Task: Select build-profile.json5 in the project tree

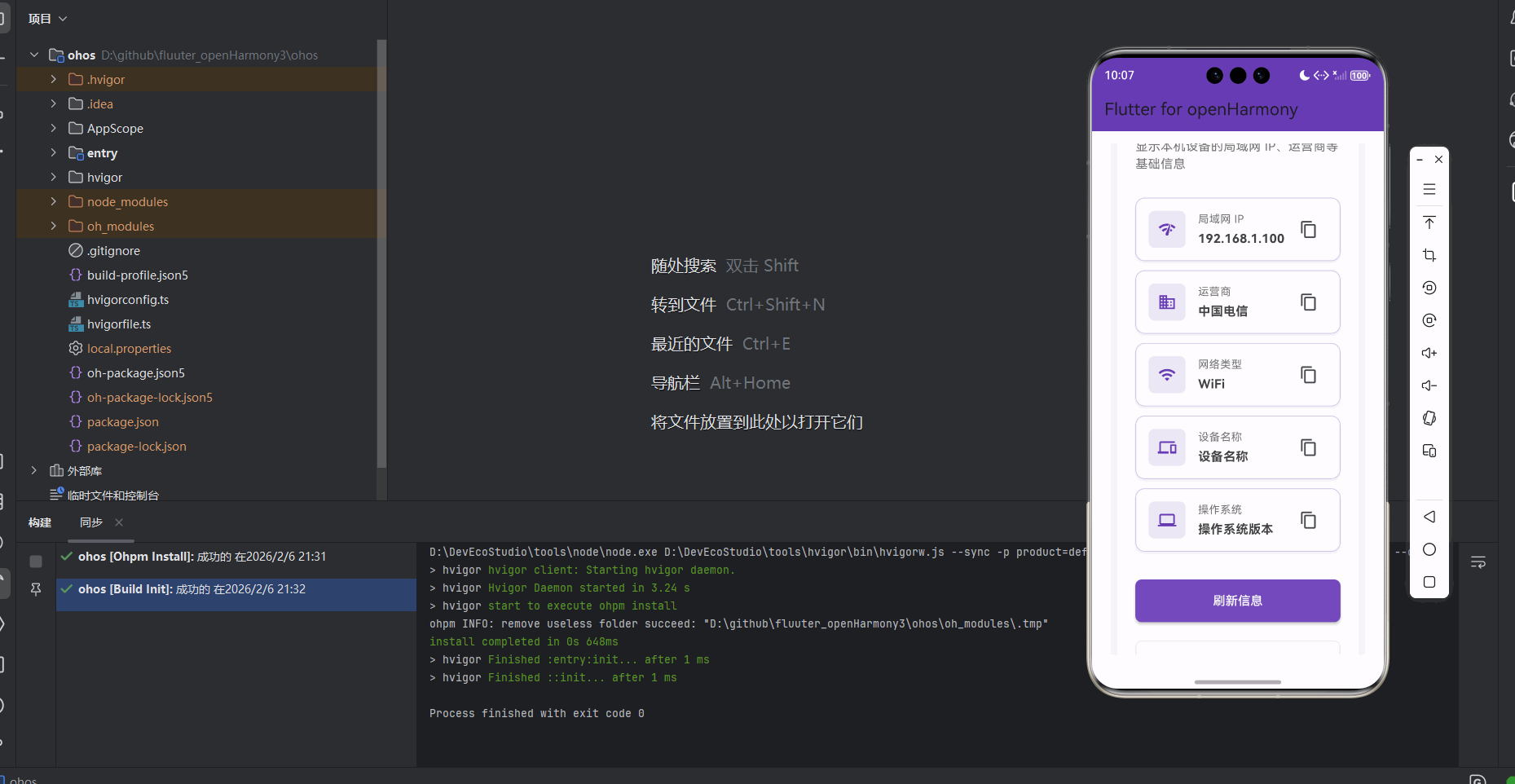Action: click(137, 275)
